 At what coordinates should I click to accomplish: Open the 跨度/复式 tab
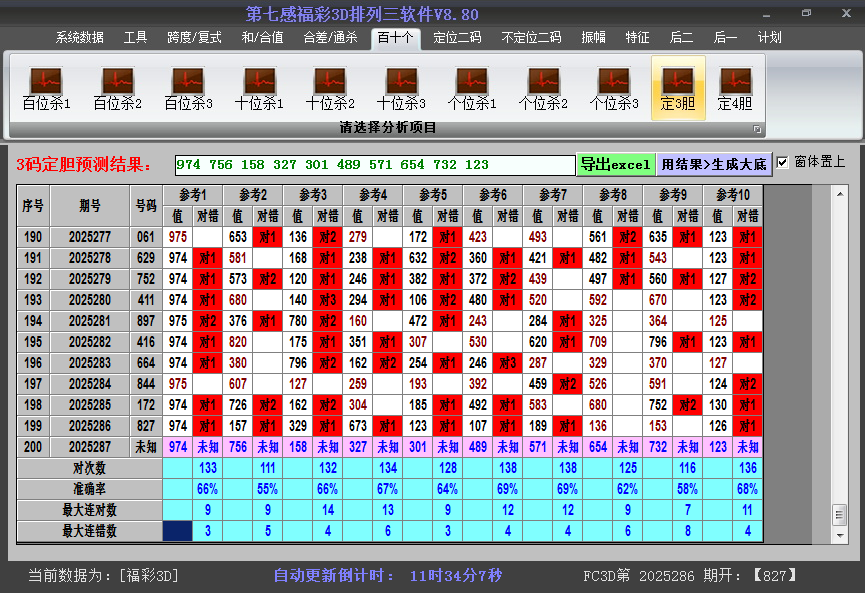click(x=194, y=38)
